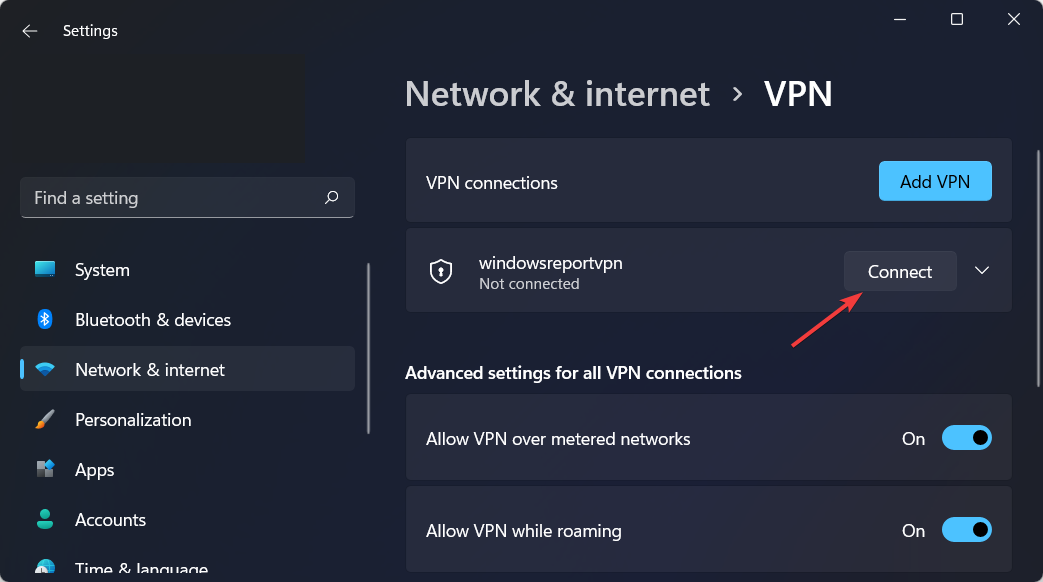
Task: Click the System monitor icon
Action: 45,270
